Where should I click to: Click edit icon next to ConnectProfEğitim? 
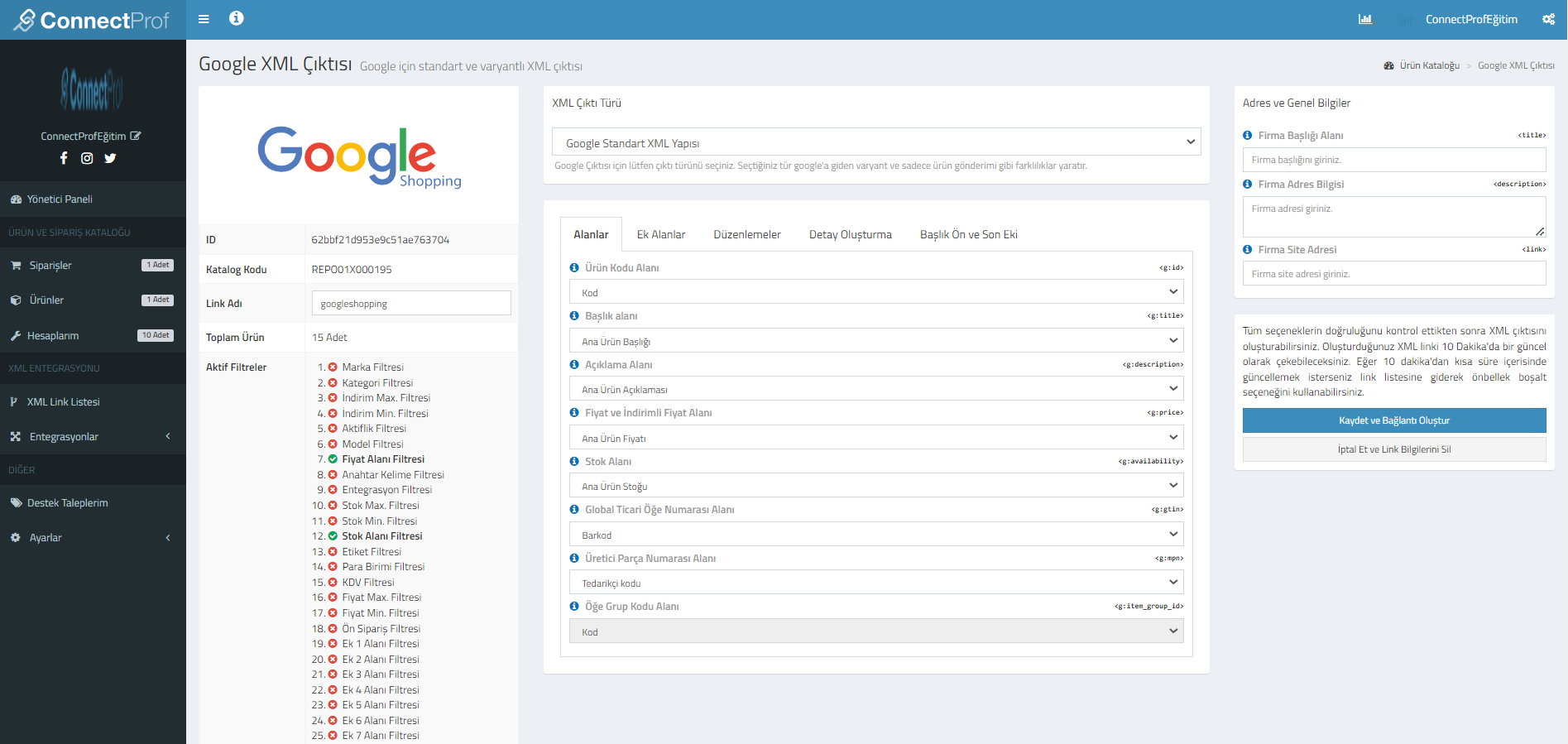(136, 136)
